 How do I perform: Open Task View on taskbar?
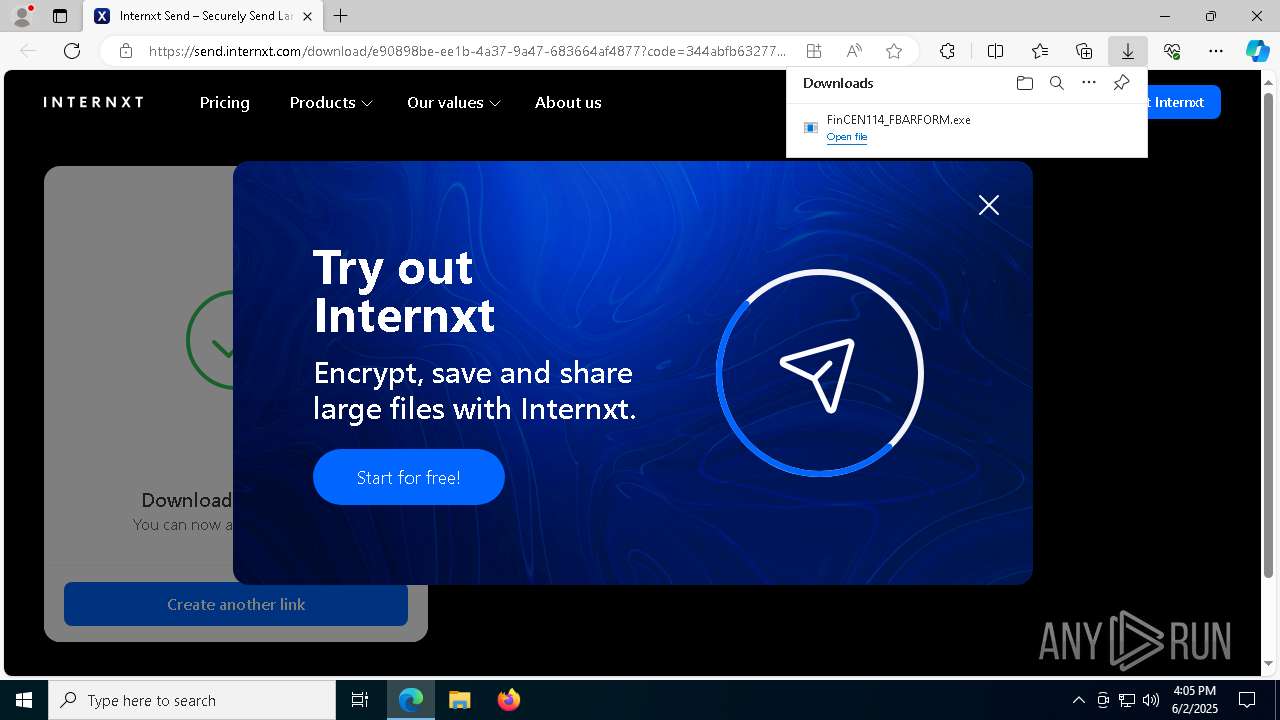360,700
